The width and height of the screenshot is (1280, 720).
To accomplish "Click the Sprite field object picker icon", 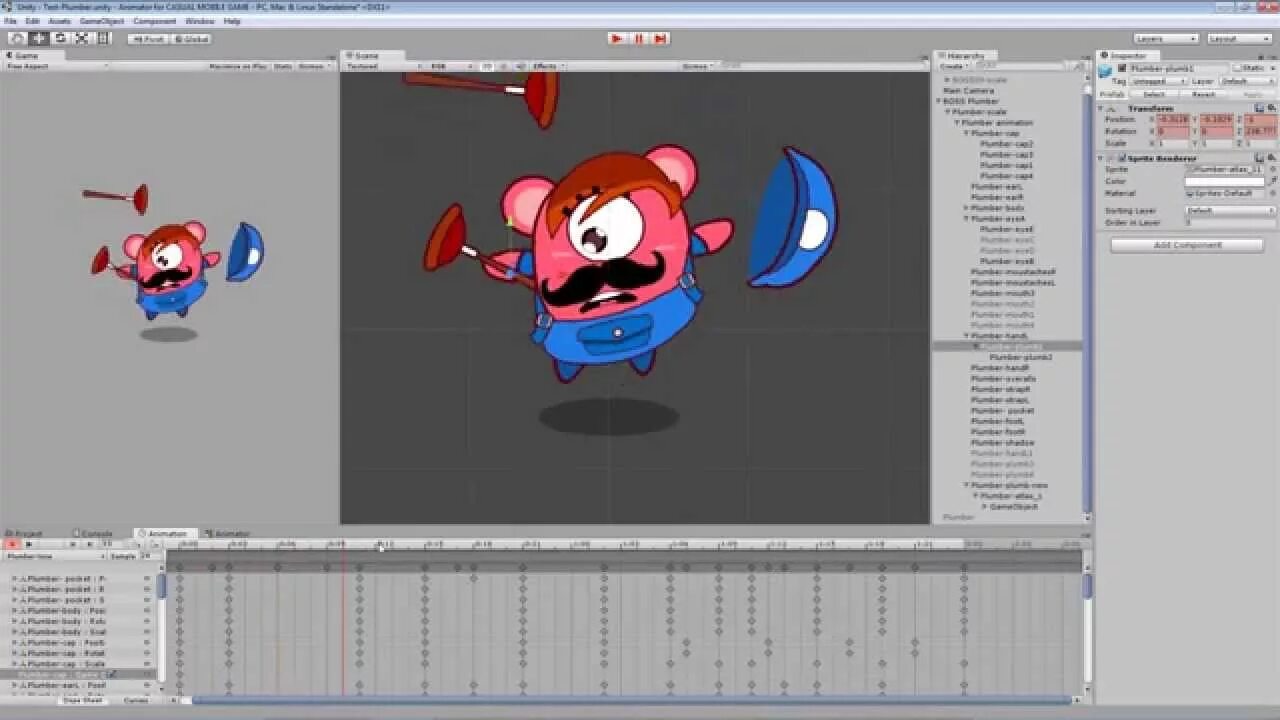I will [1271, 170].
